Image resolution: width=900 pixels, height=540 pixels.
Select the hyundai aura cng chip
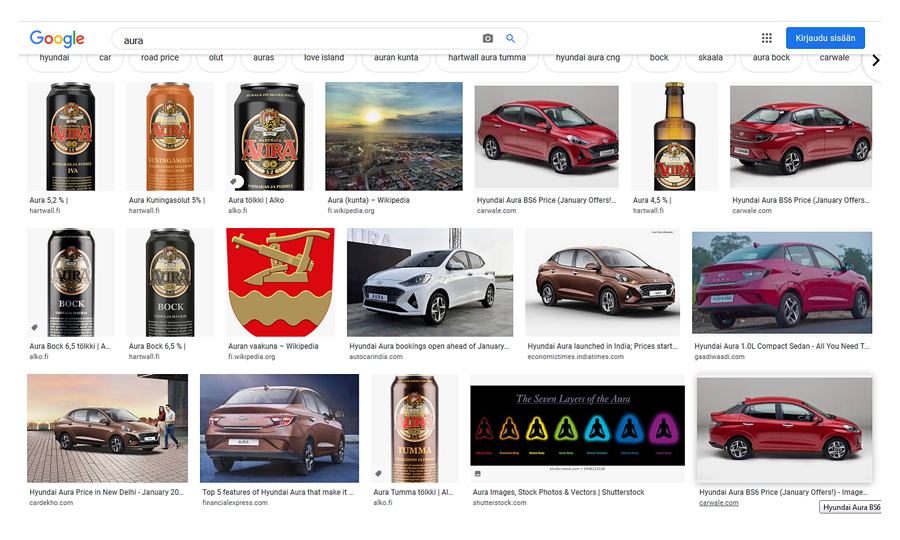point(588,58)
